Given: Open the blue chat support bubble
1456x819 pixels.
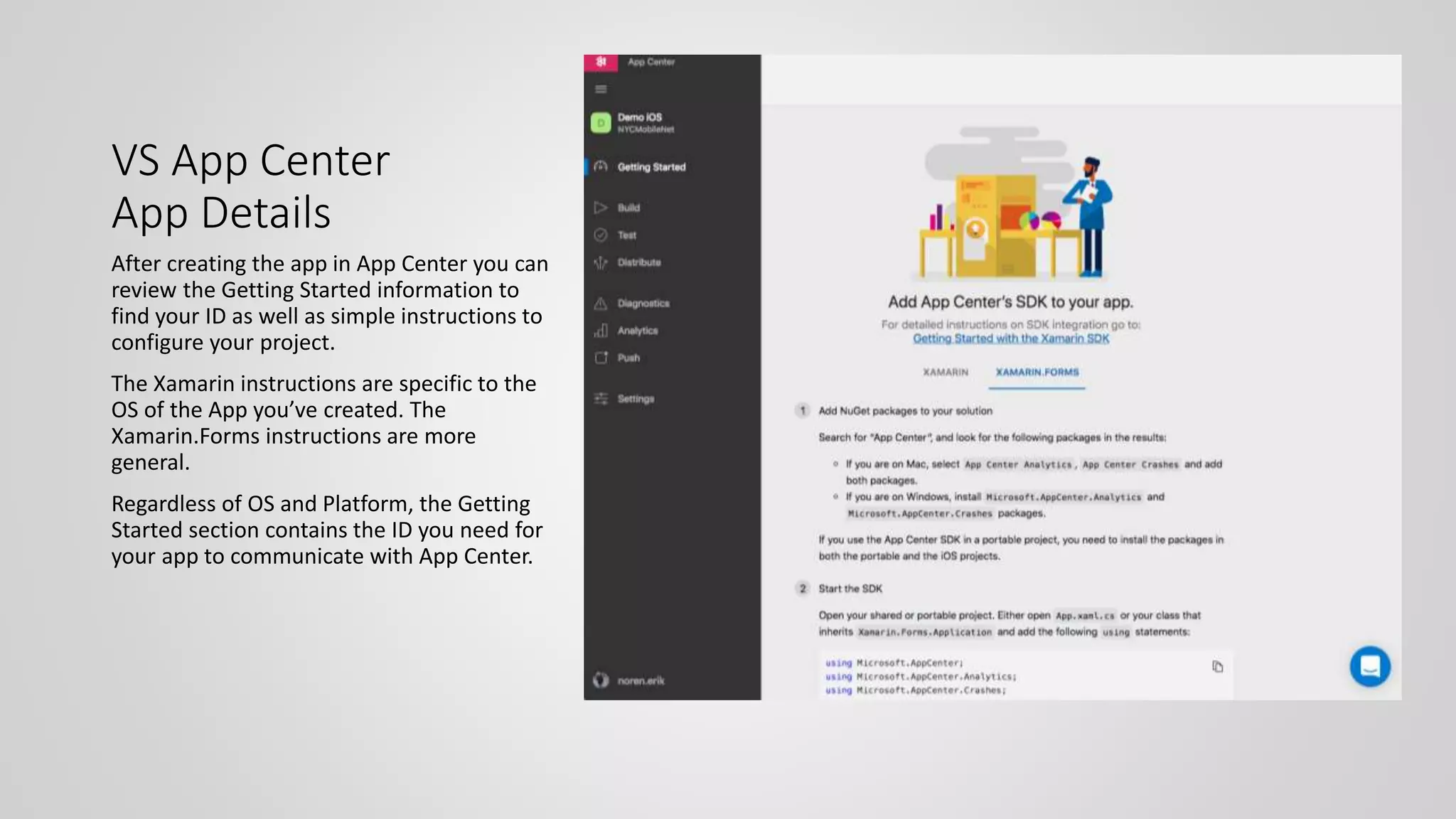Looking at the screenshot, I should pos(1370,666).
